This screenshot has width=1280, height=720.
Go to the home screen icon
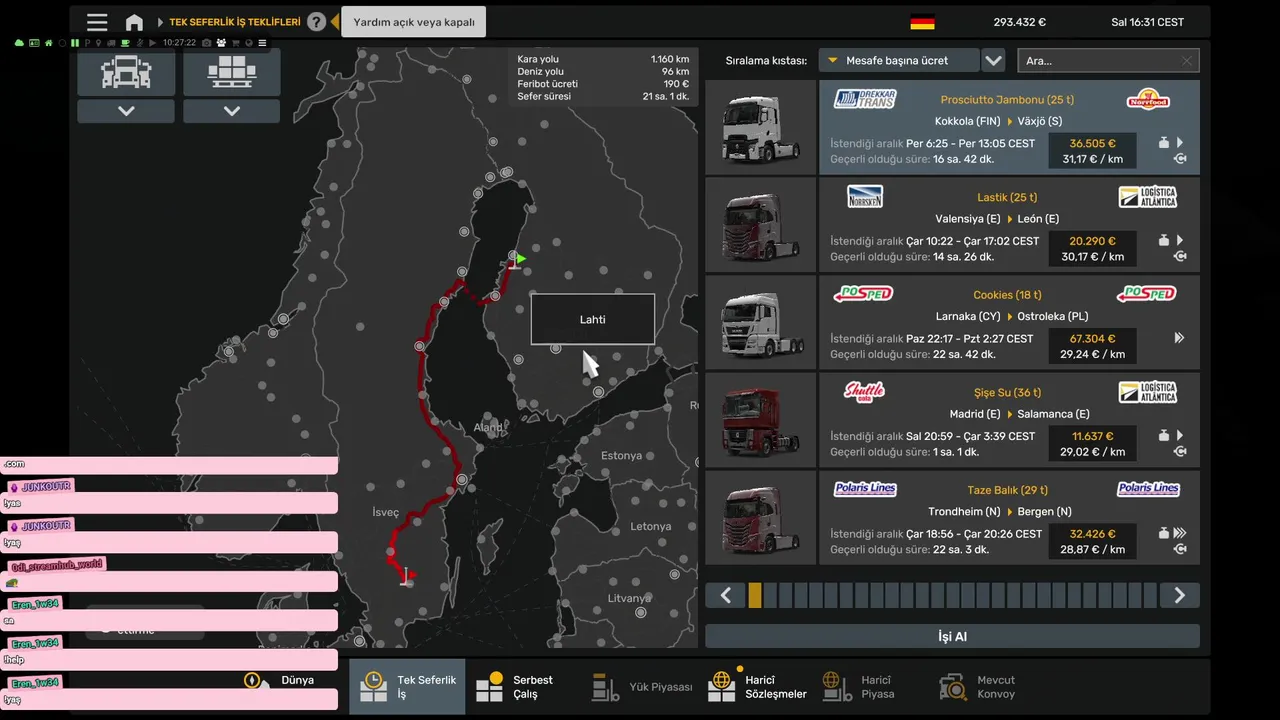pyautogui.click(x=134, y=22)
